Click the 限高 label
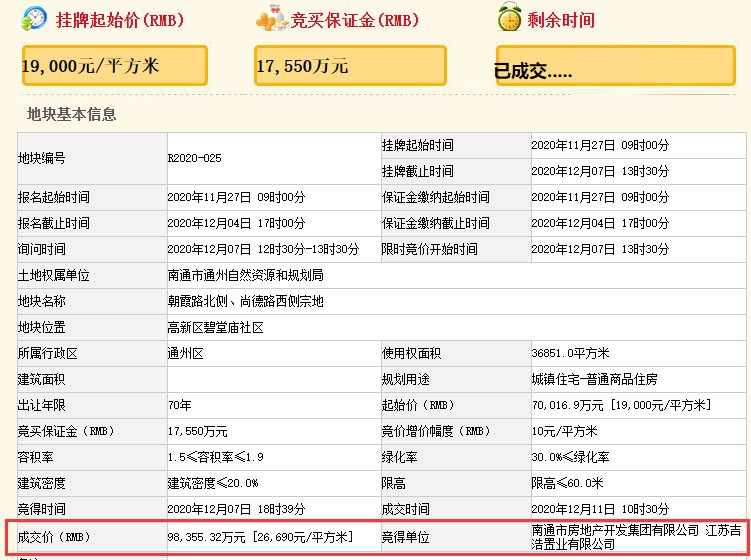 click(394, 483)
